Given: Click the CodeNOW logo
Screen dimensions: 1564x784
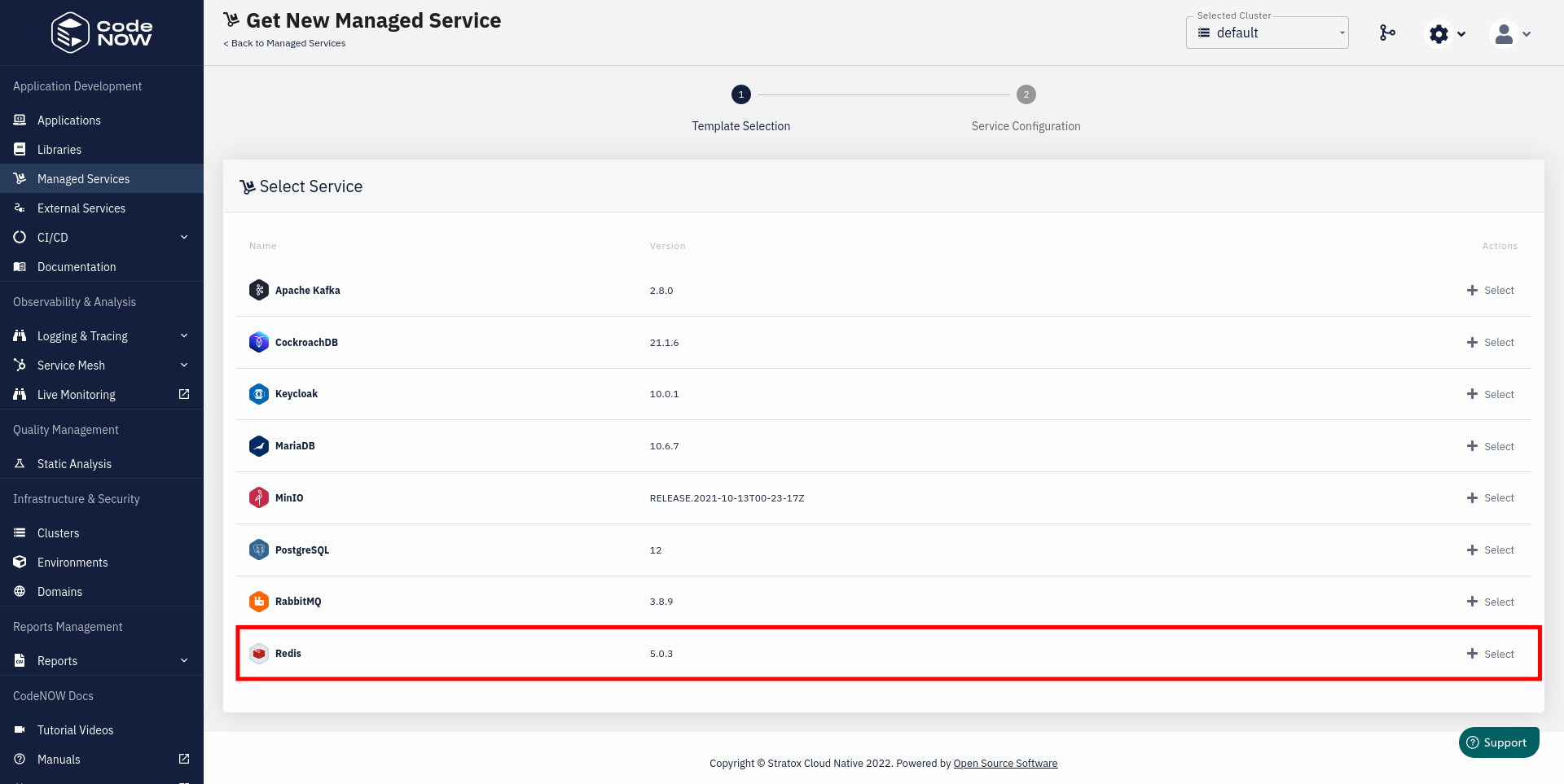Looking at the screenshot, I should pos(102,33).
